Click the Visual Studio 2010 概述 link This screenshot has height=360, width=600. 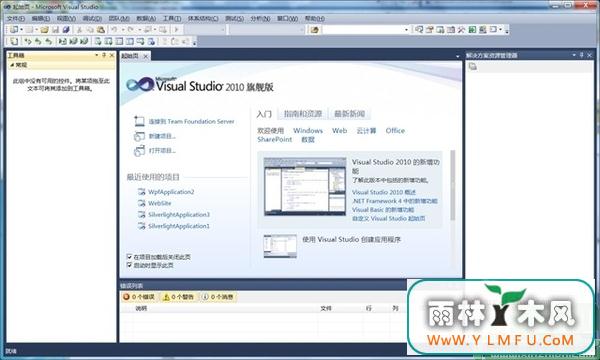coord(383,192)
